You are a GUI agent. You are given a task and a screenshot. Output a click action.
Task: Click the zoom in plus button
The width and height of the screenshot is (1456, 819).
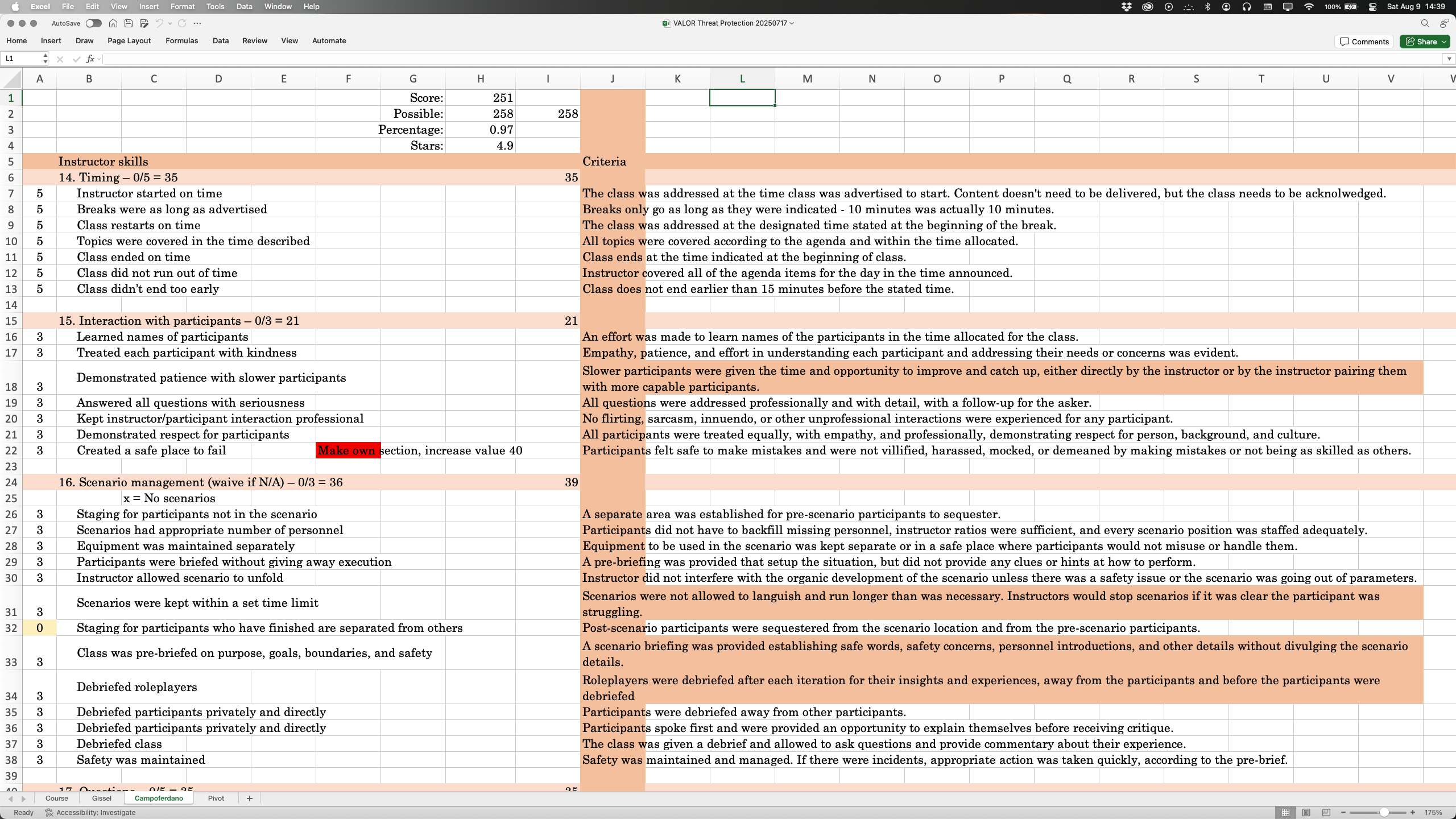tap(1413, 812)
